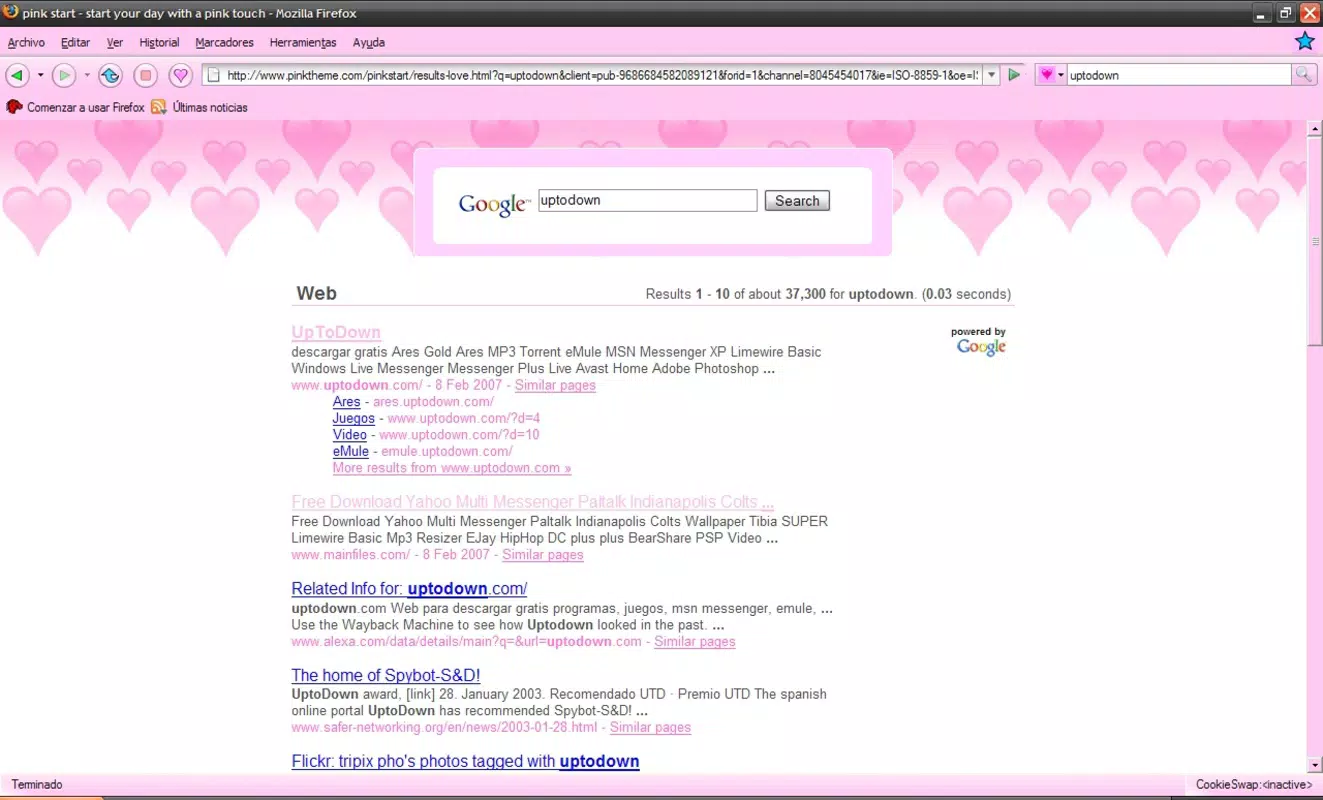Click the www.uptodown.com/?d=4 URL text
Viewport: 1323px width, 800px height.
464,418
